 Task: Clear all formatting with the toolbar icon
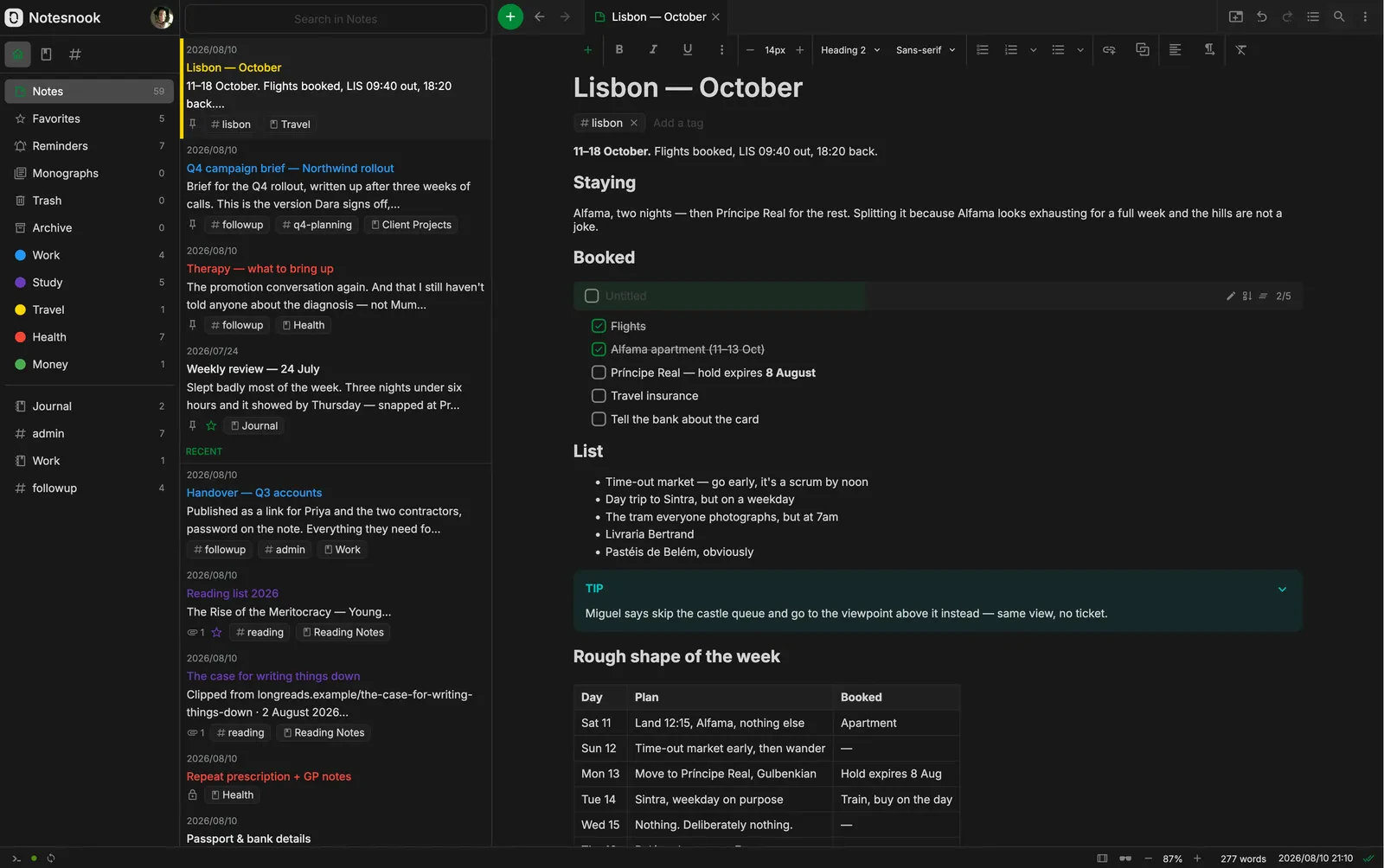coord(1241,50)
